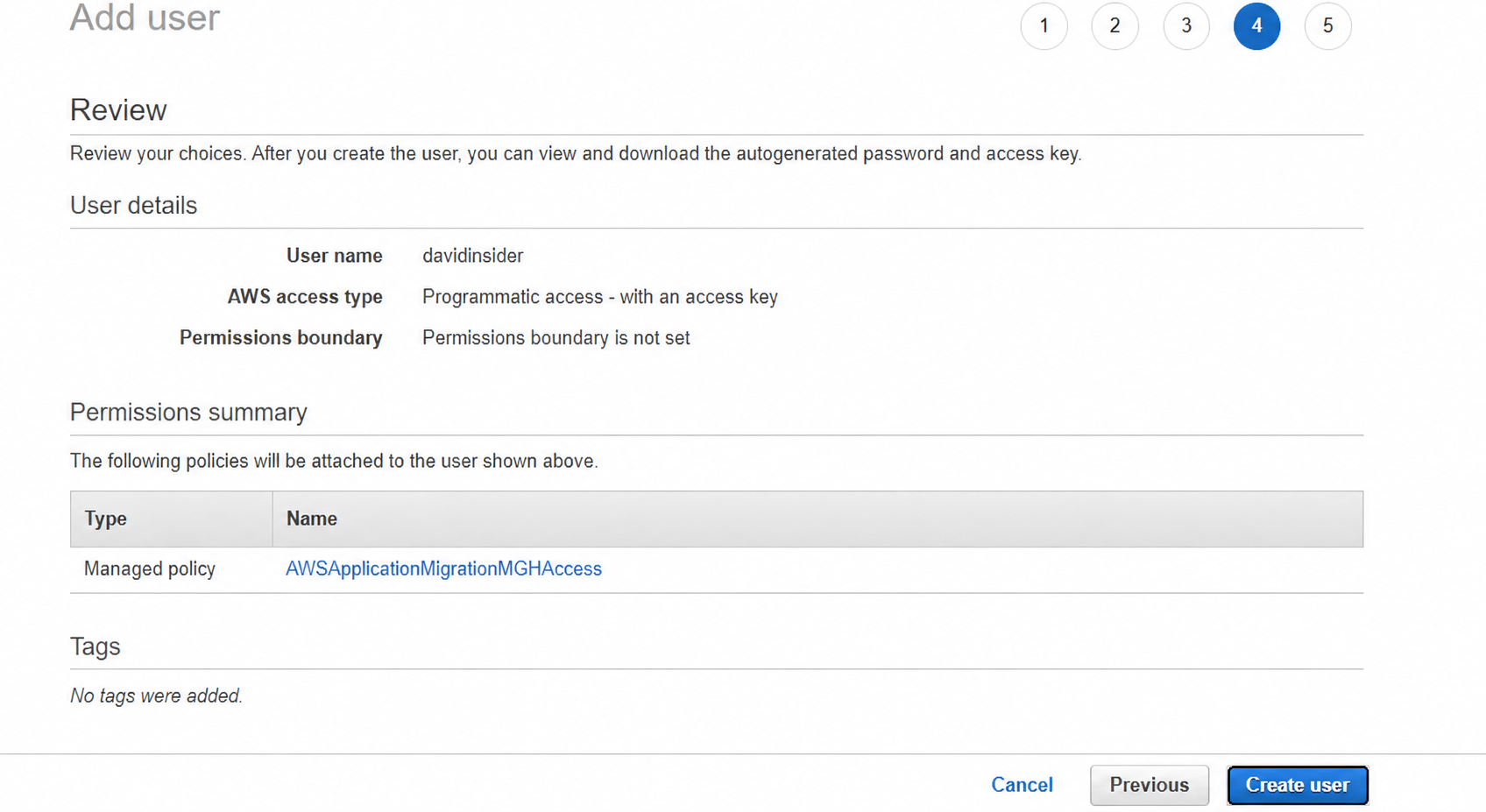Click the 'Add user' page title
This screenshot has width=1486, height=812.
point(145,18)
